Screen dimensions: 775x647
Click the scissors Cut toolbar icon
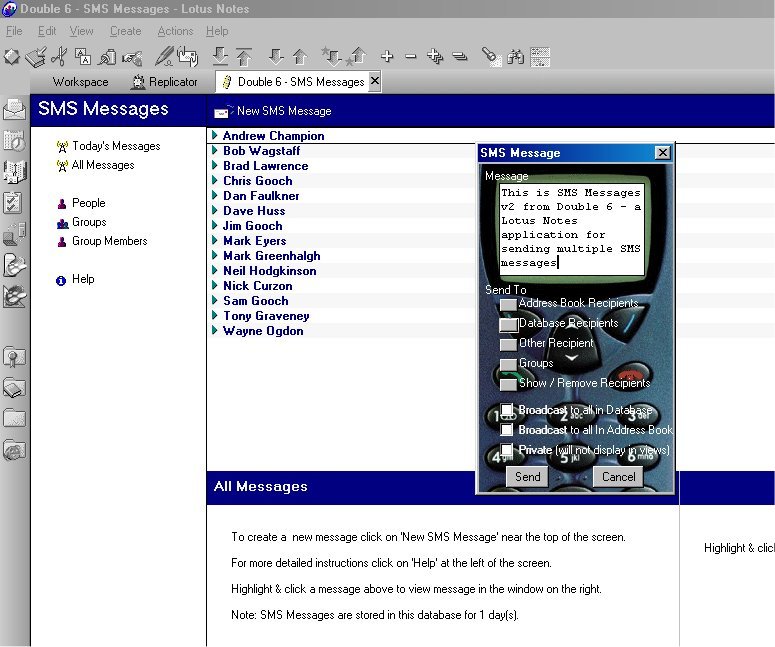pos(59,56)
